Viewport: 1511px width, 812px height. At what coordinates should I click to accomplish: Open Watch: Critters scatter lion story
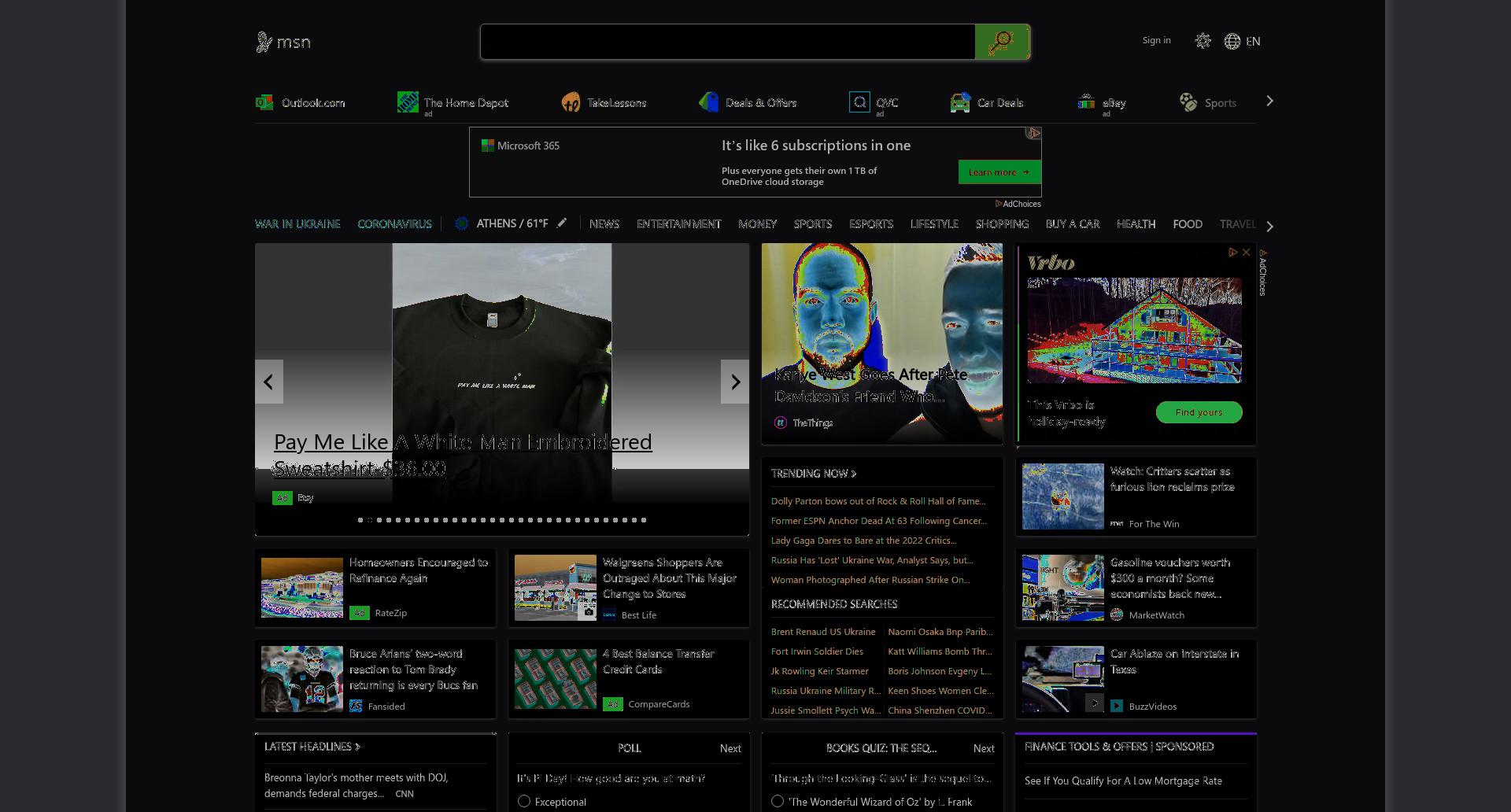[x=1172, y=478]
